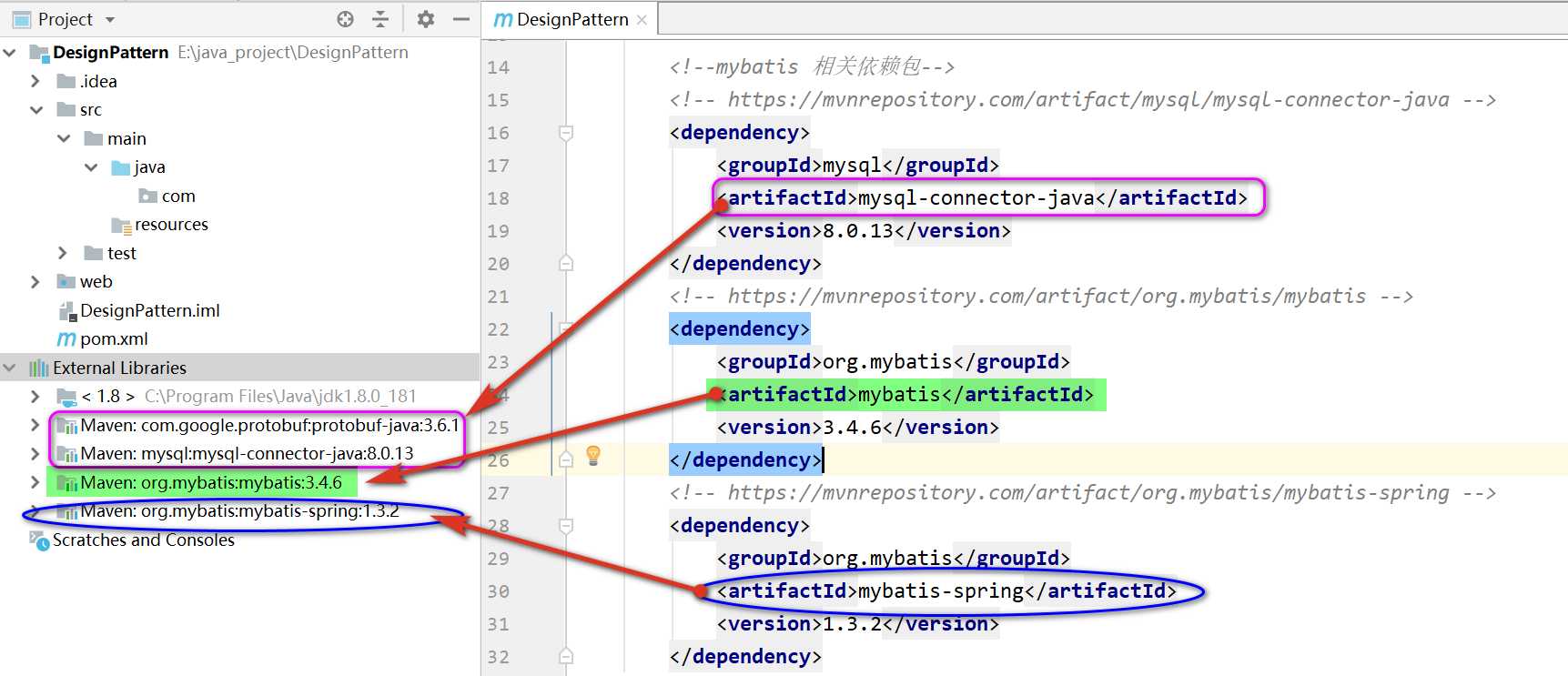The width and height of the screenshot is (1568, 676).
Task: Select the .idea folder
Action: click(98, 81)
